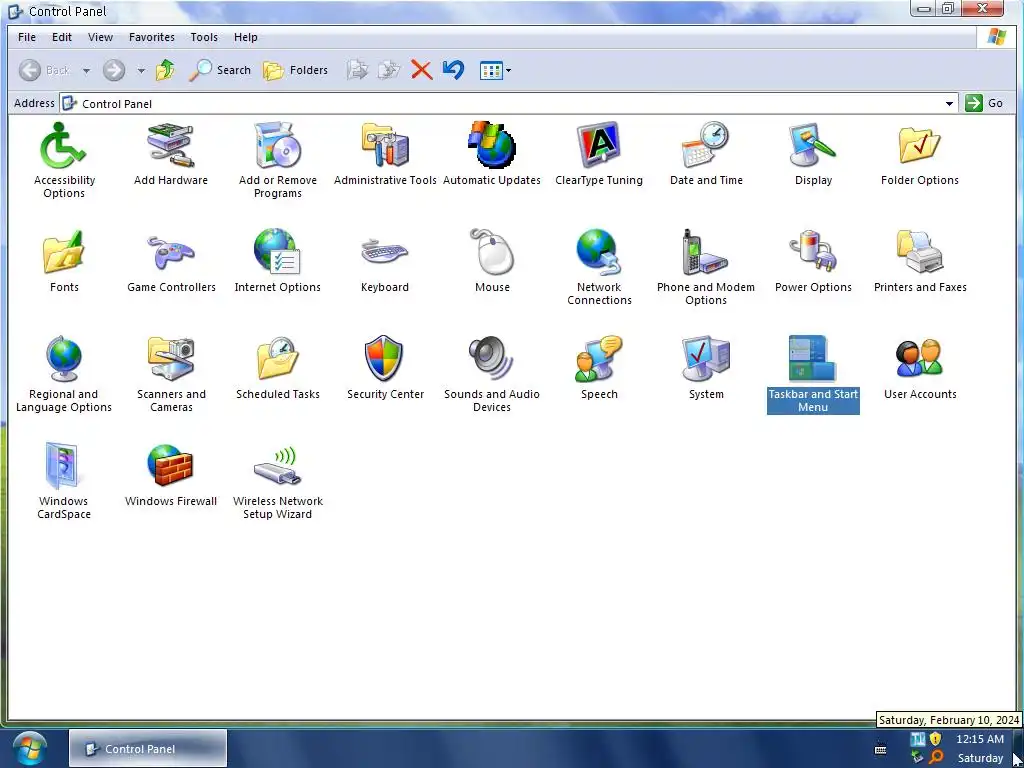Viewport: 1024px width, 768px height.
Task: Open Scanners and Cameras
Action: (x=171, y=375)
